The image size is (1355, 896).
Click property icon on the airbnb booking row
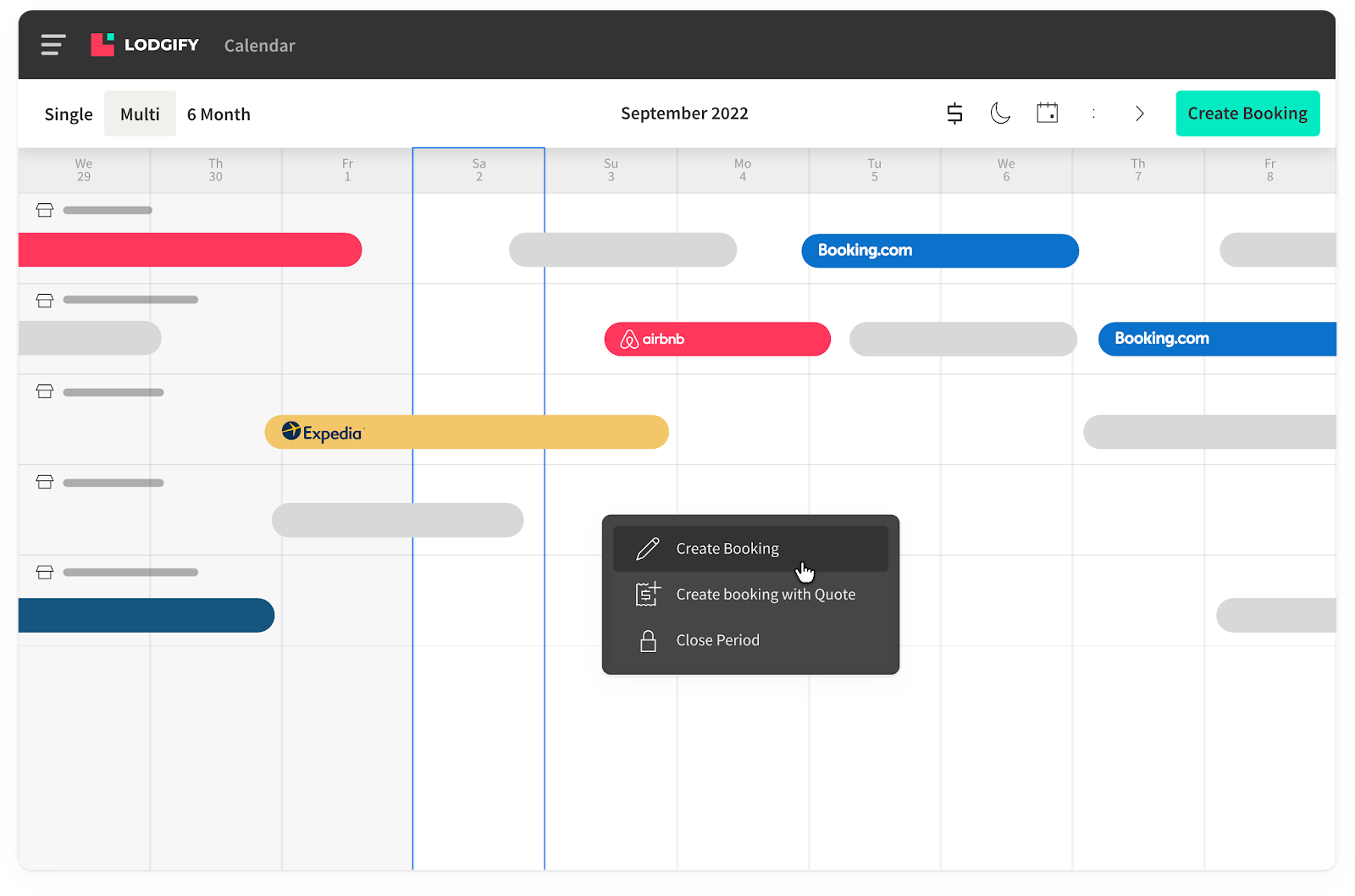[45, 301]
